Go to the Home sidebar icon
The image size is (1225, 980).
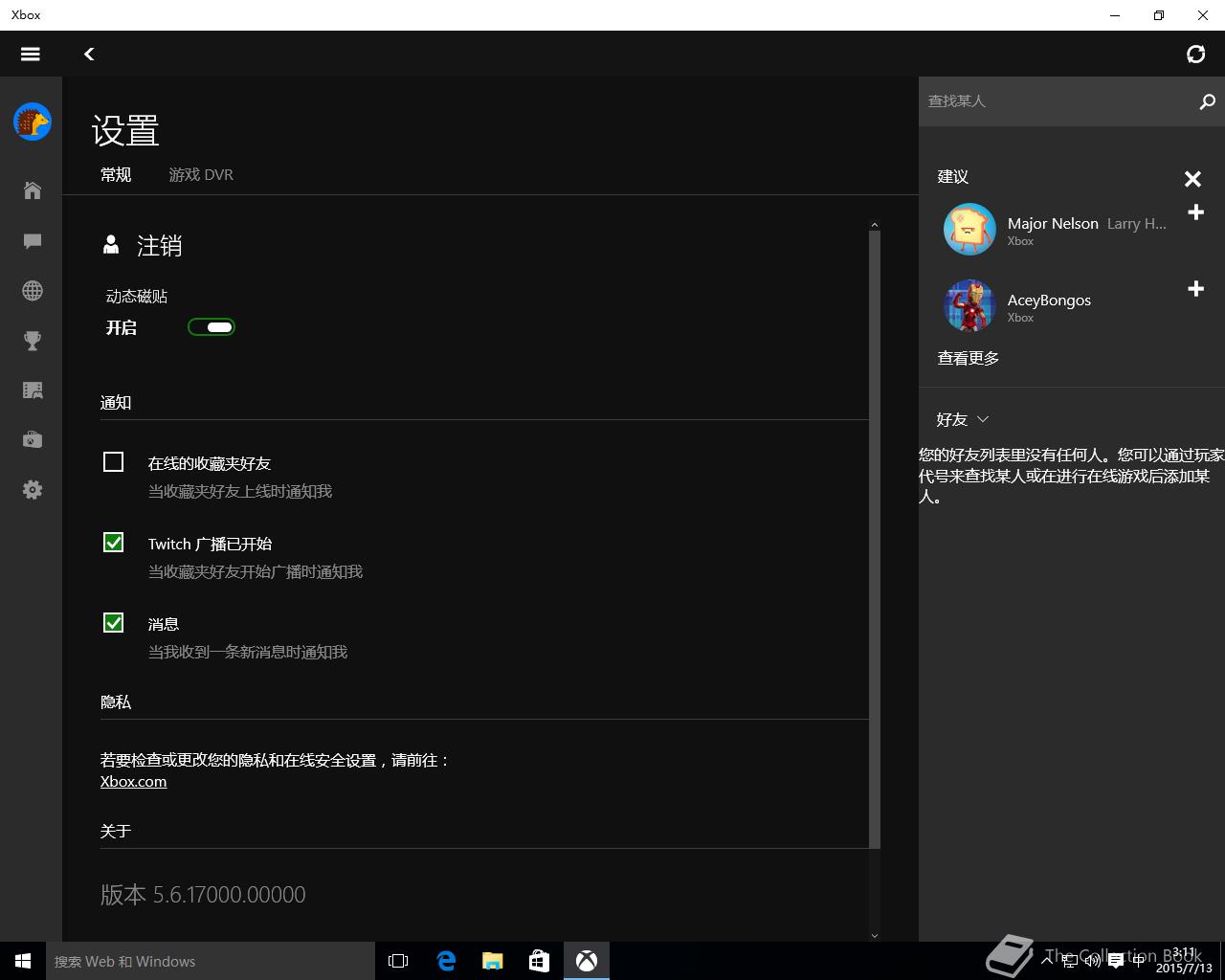[x=33, y=190]
